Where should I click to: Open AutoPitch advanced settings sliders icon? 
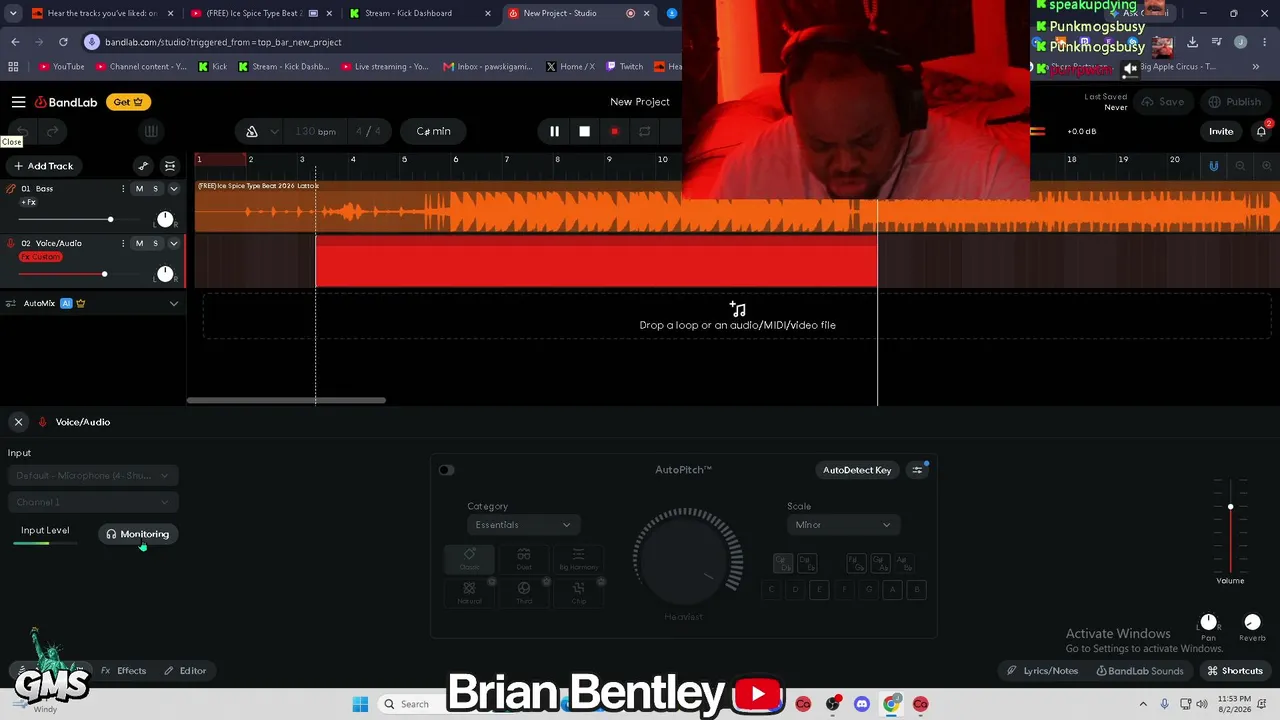tap(917, 470)
